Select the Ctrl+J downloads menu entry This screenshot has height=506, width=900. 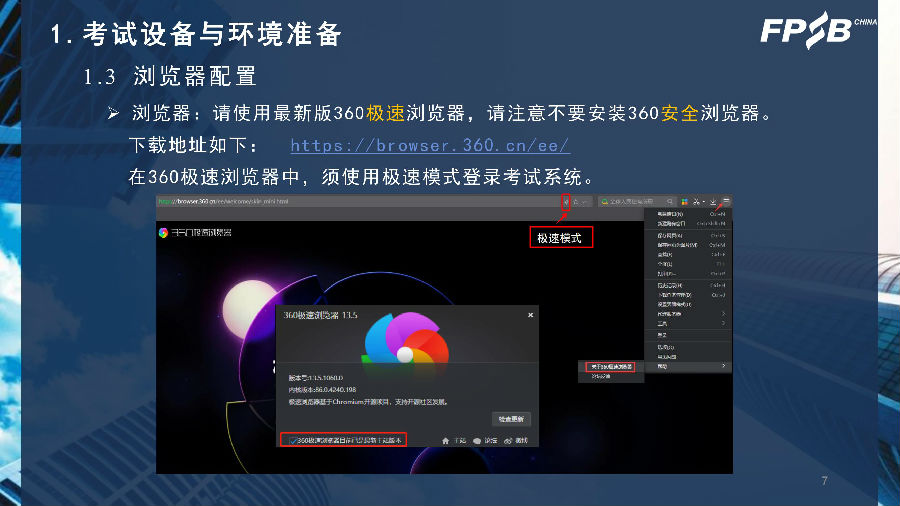[688, 295]
